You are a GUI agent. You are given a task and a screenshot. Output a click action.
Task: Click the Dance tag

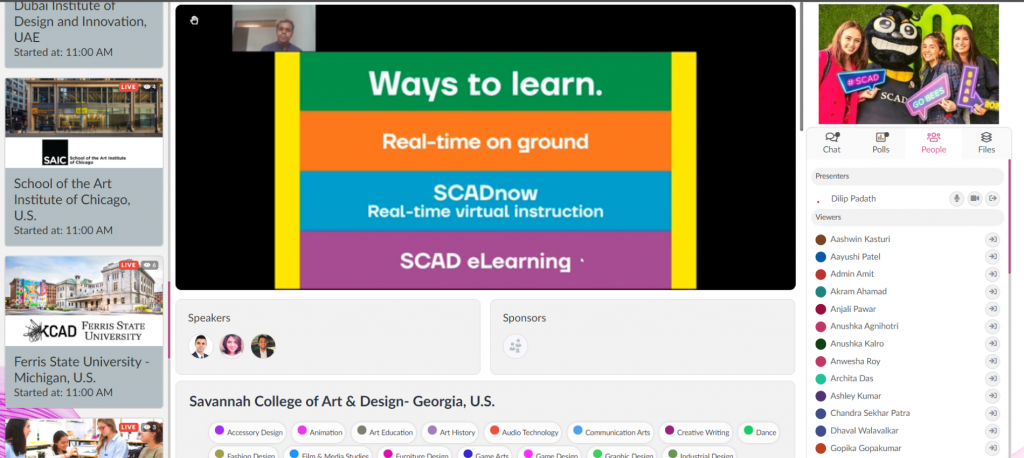coord(759,432)
